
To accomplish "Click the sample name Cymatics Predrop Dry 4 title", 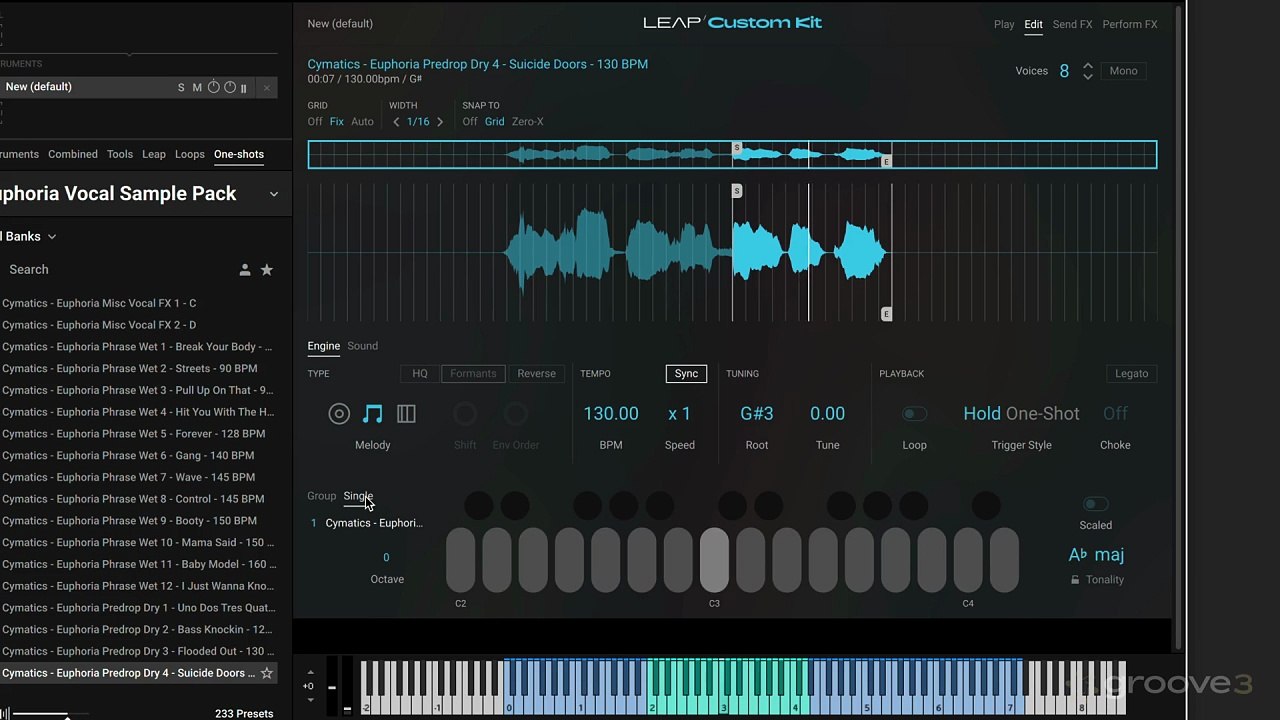I will point(477,64).
